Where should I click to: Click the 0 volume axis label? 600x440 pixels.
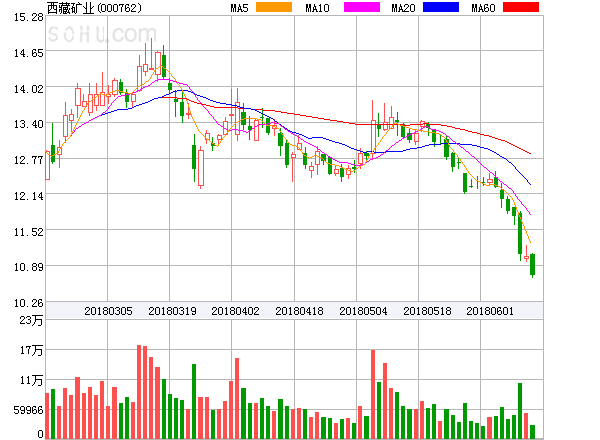41,434
